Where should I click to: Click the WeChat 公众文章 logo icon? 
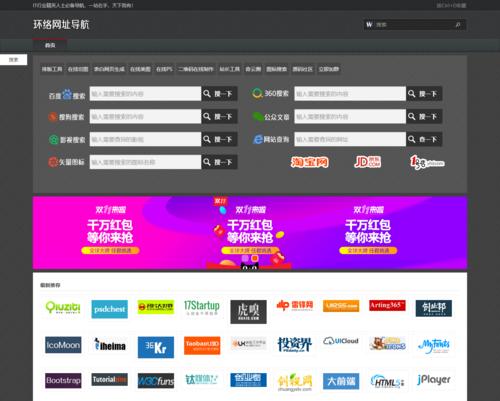click(x=258, y=117)
